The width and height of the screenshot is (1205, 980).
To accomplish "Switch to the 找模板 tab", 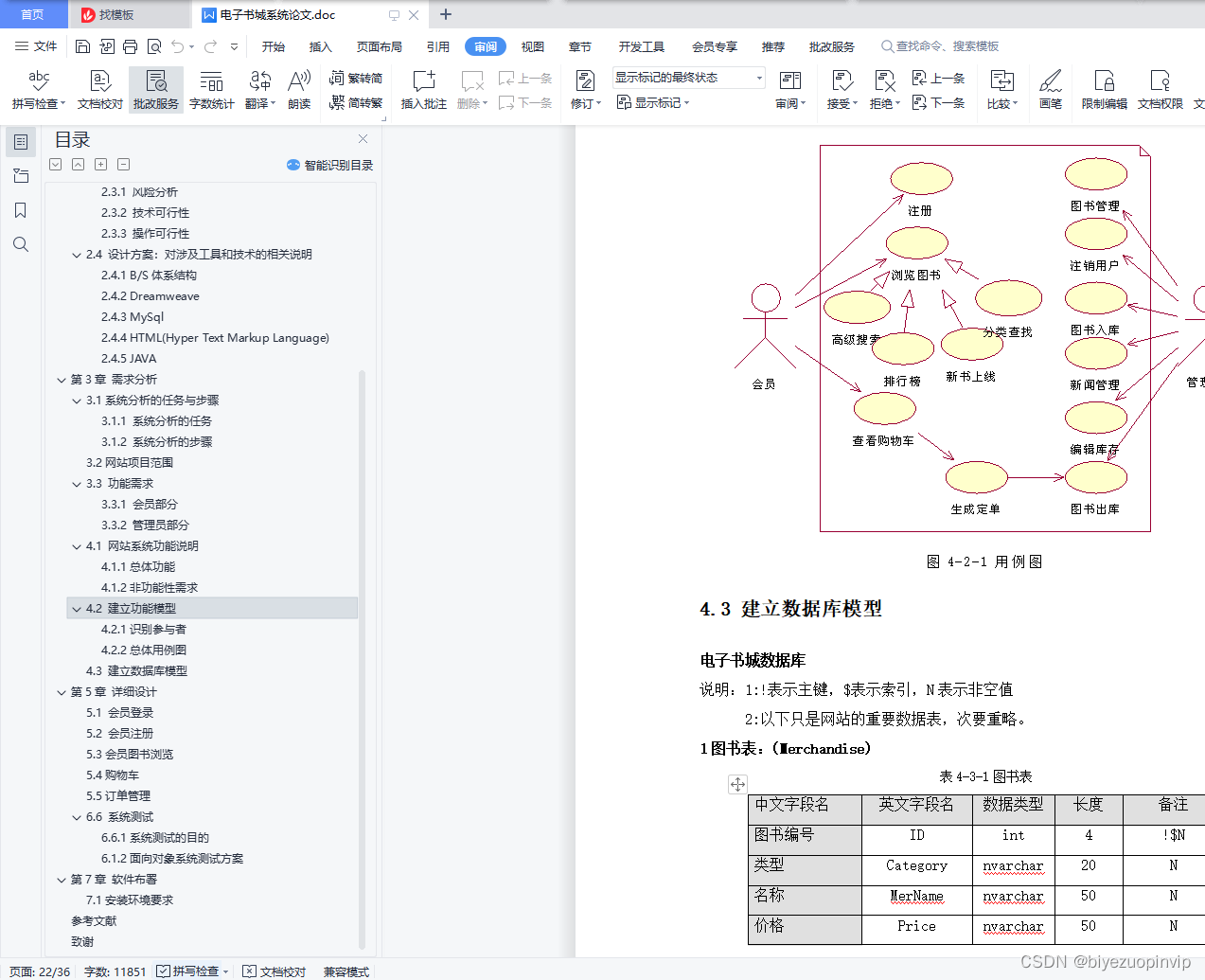I will coord(131,14).
